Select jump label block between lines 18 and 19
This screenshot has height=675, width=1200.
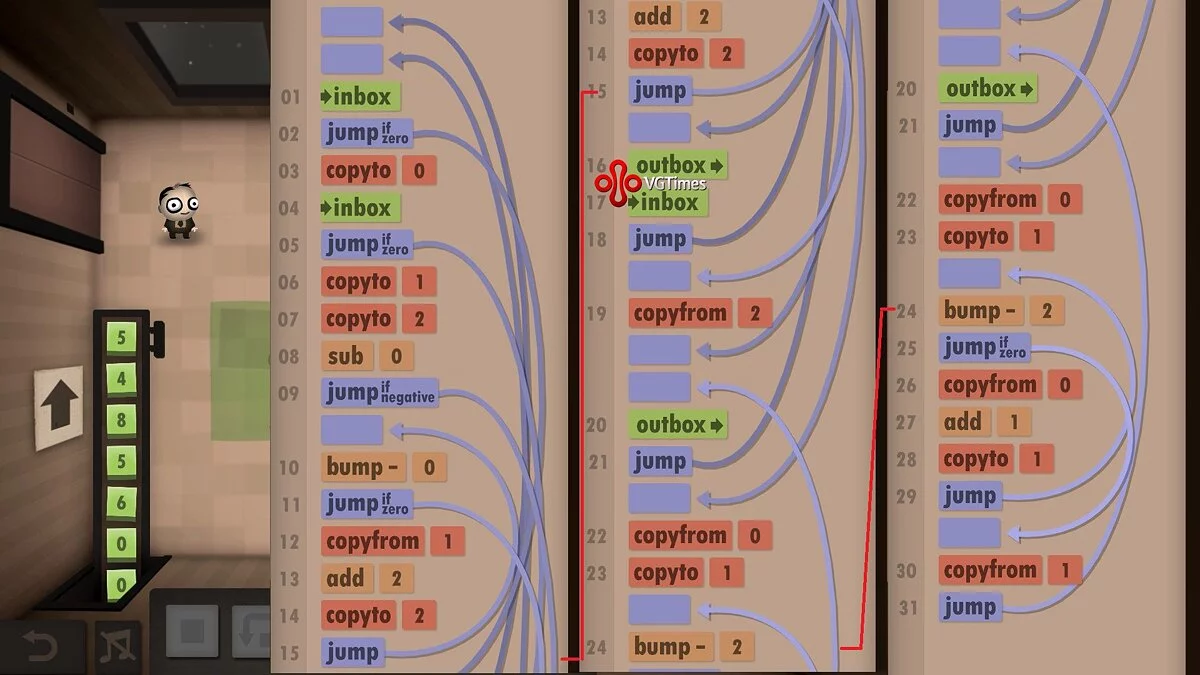coord(660,276)
